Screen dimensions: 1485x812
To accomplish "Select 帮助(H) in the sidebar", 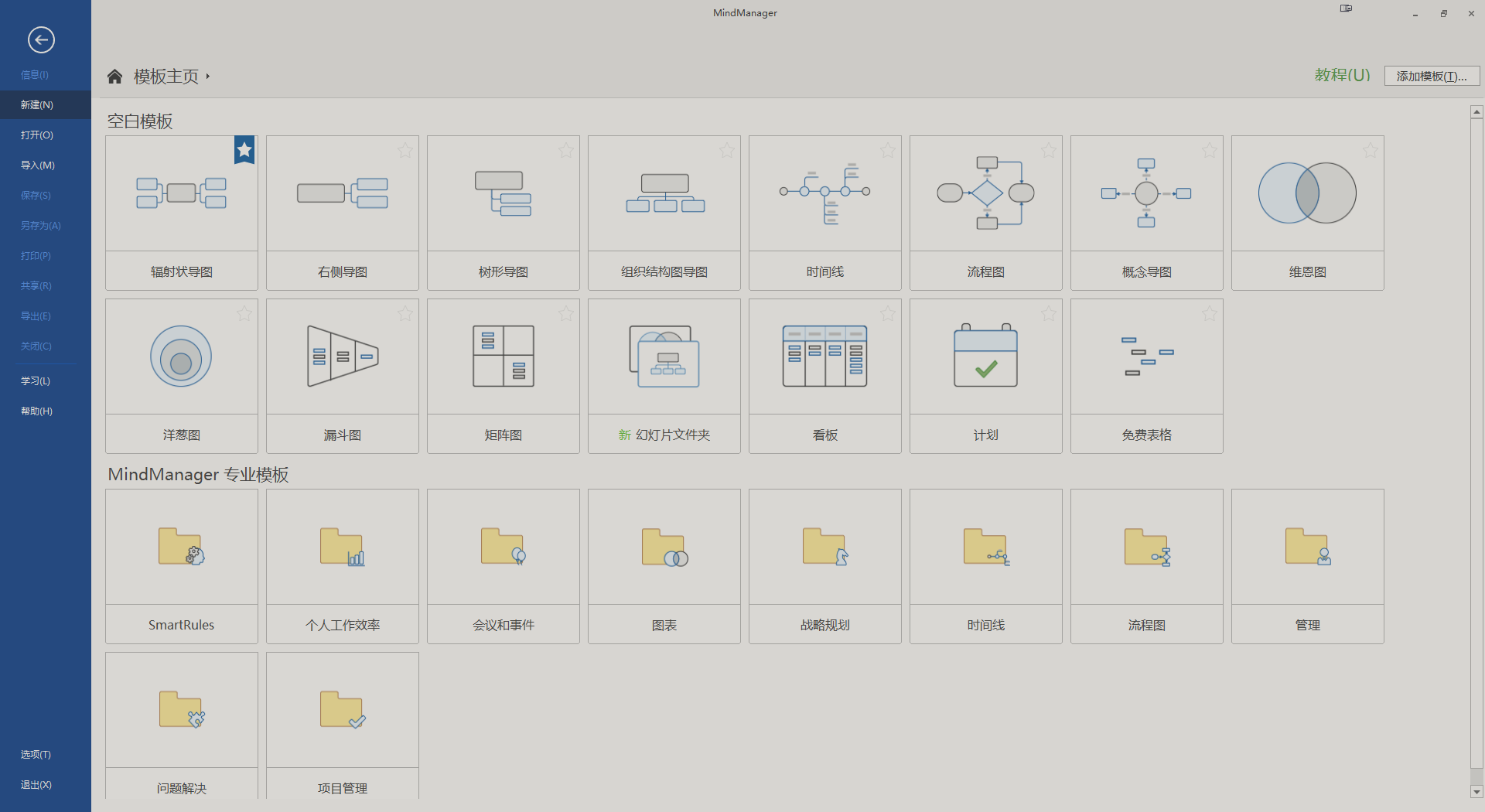I will pyautogui.click(x=36, y=411).
